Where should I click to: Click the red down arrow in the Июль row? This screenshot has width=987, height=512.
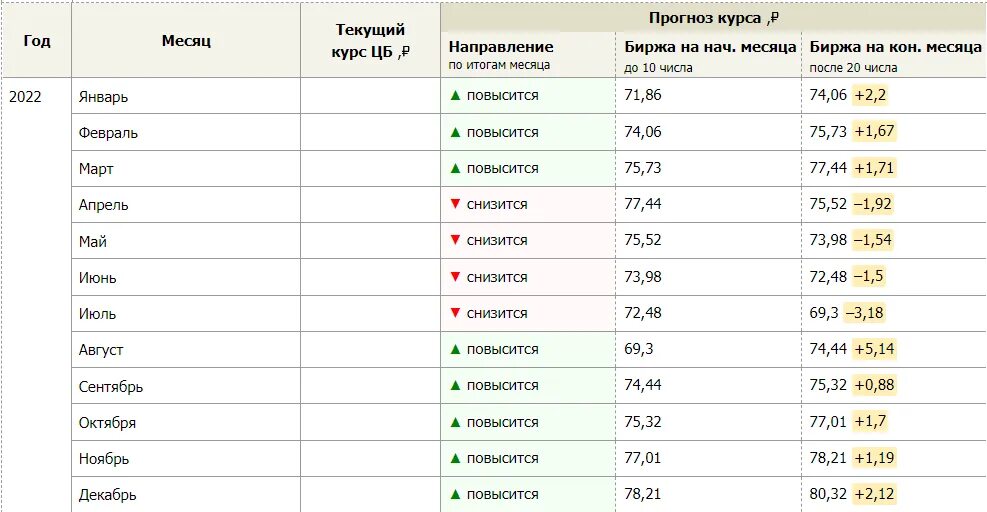click(x=455, y=313)
